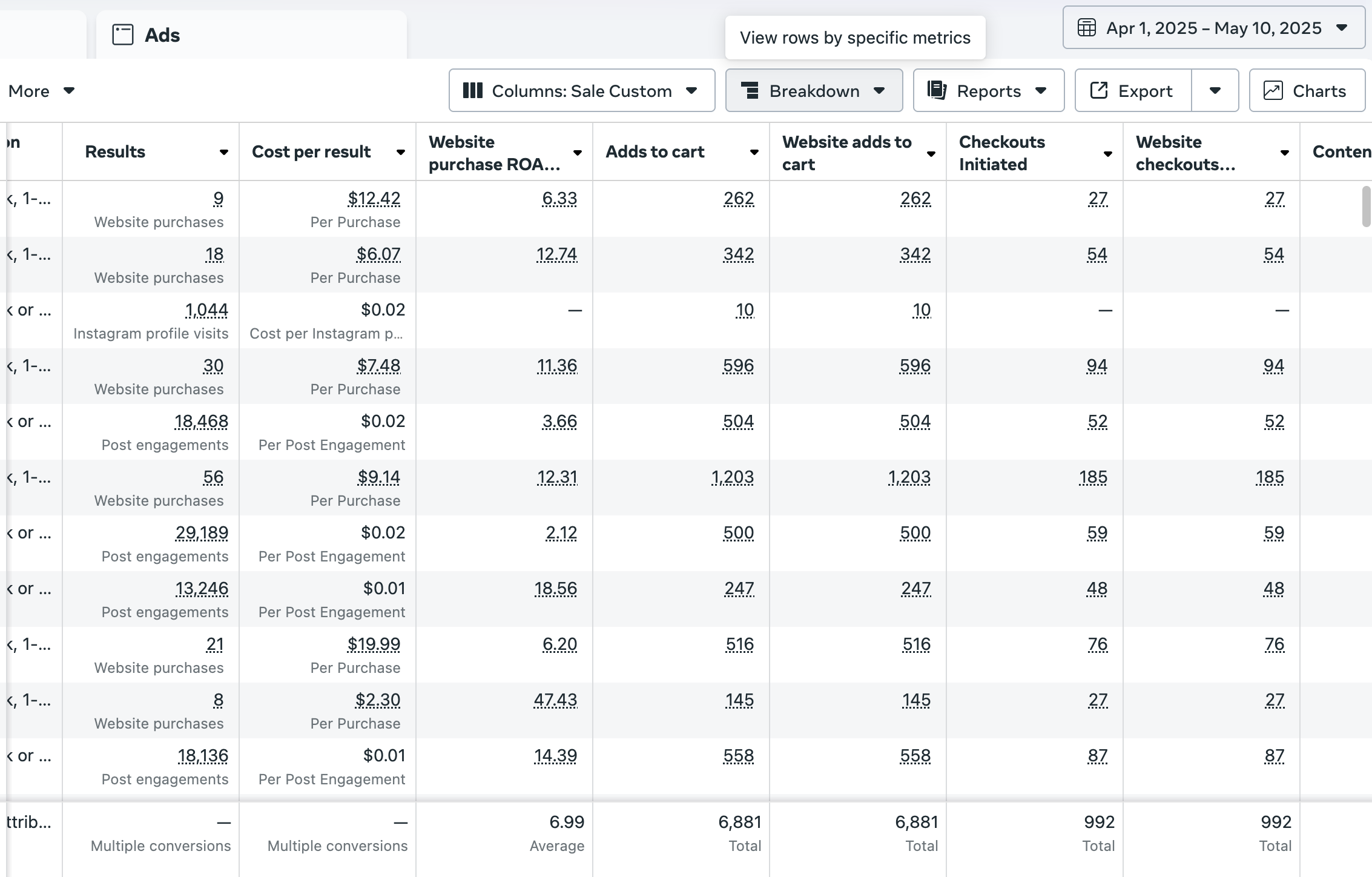Viewport: 1372px width, 877px height.
Task: Click the Export arrow icon
Action: (1098, 91)
